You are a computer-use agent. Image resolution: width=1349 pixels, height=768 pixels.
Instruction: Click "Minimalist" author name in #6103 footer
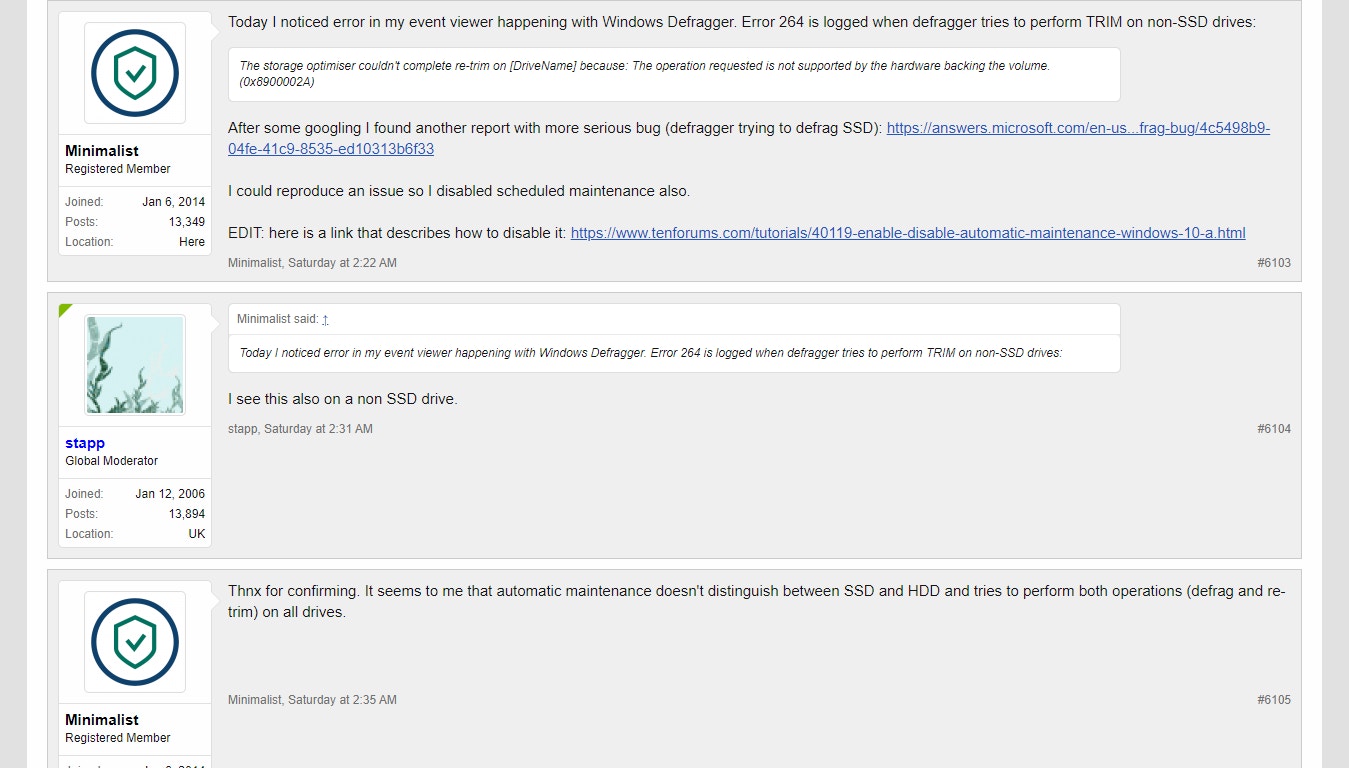tap(255, 263)
